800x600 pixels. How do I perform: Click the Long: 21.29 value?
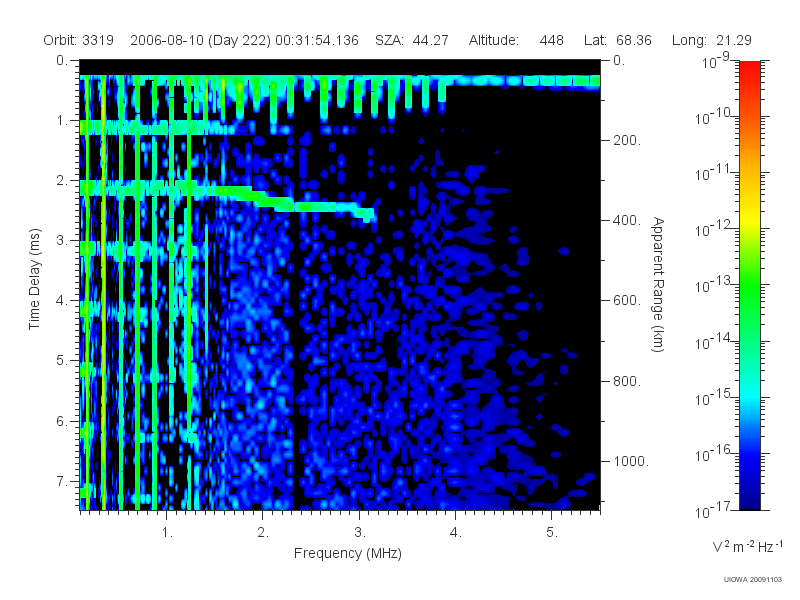(x=712, y=40)
